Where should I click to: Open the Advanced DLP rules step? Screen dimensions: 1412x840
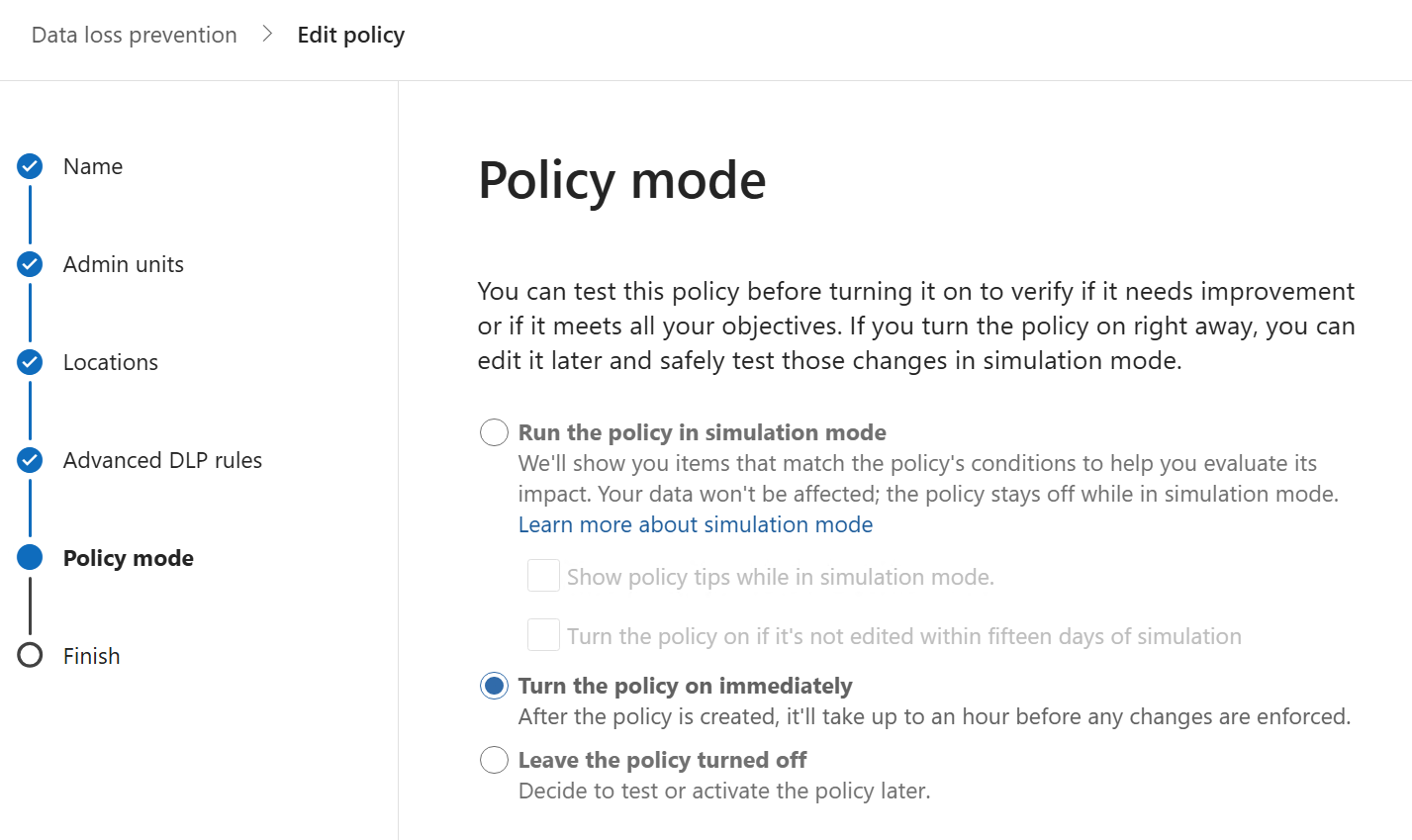[x=163, y=460]
